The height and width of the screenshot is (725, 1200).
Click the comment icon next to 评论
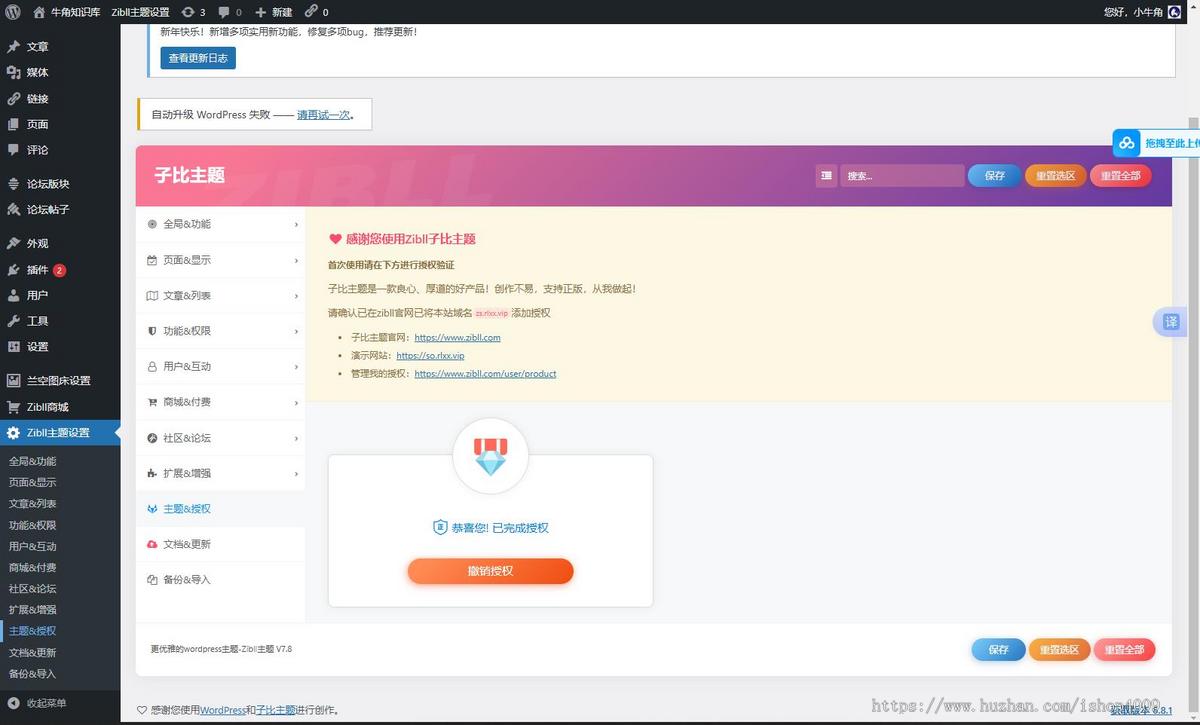[x=13, y=150]
